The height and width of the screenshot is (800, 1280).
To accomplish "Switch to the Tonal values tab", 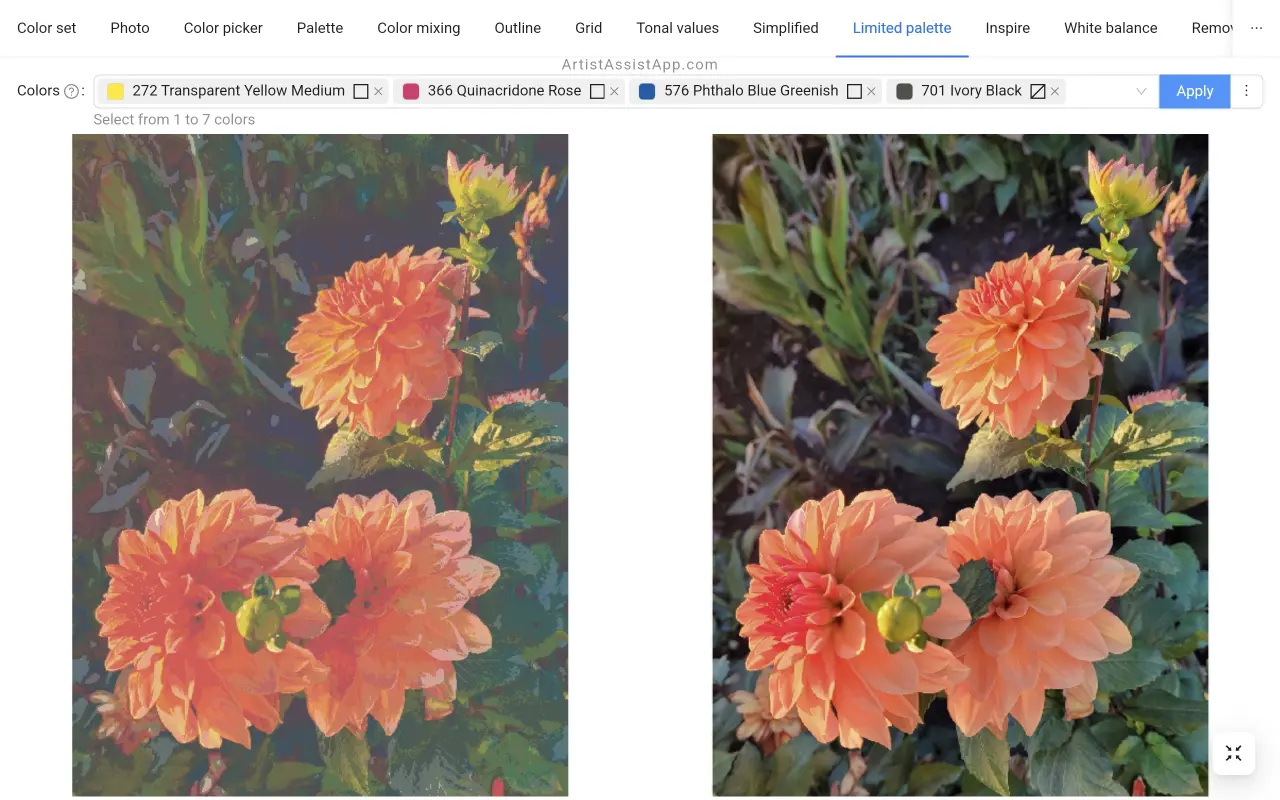I will point(678,28).
